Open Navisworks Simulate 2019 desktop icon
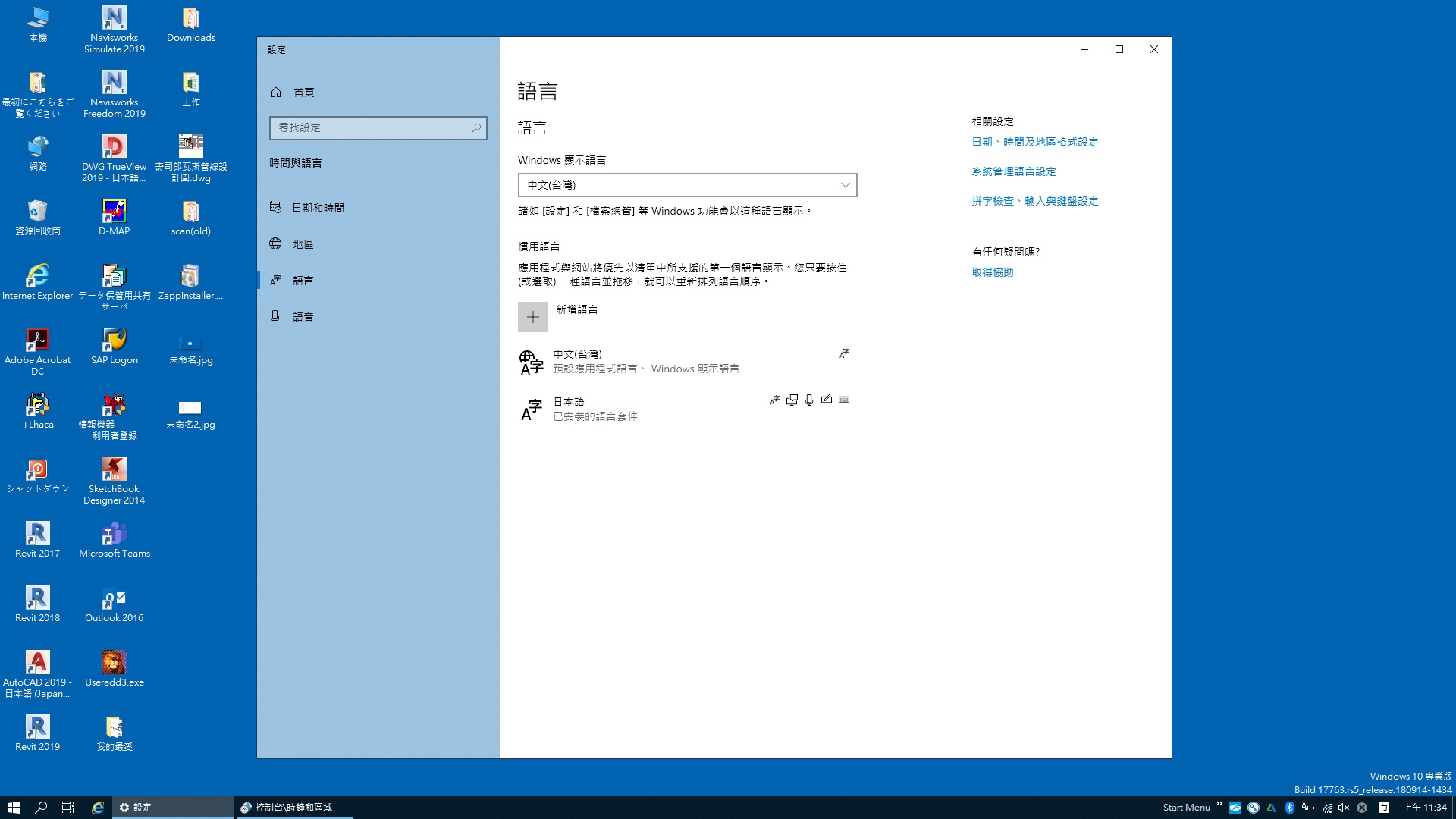Image resolution: width=1456 pixels, height=819 pixels. point(115,30)
